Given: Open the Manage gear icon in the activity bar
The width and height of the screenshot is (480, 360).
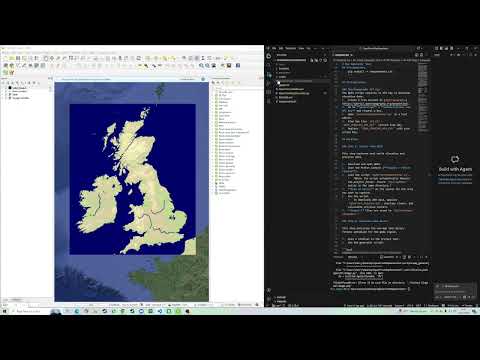Looking at the screenshot, I should pos(269,299).
